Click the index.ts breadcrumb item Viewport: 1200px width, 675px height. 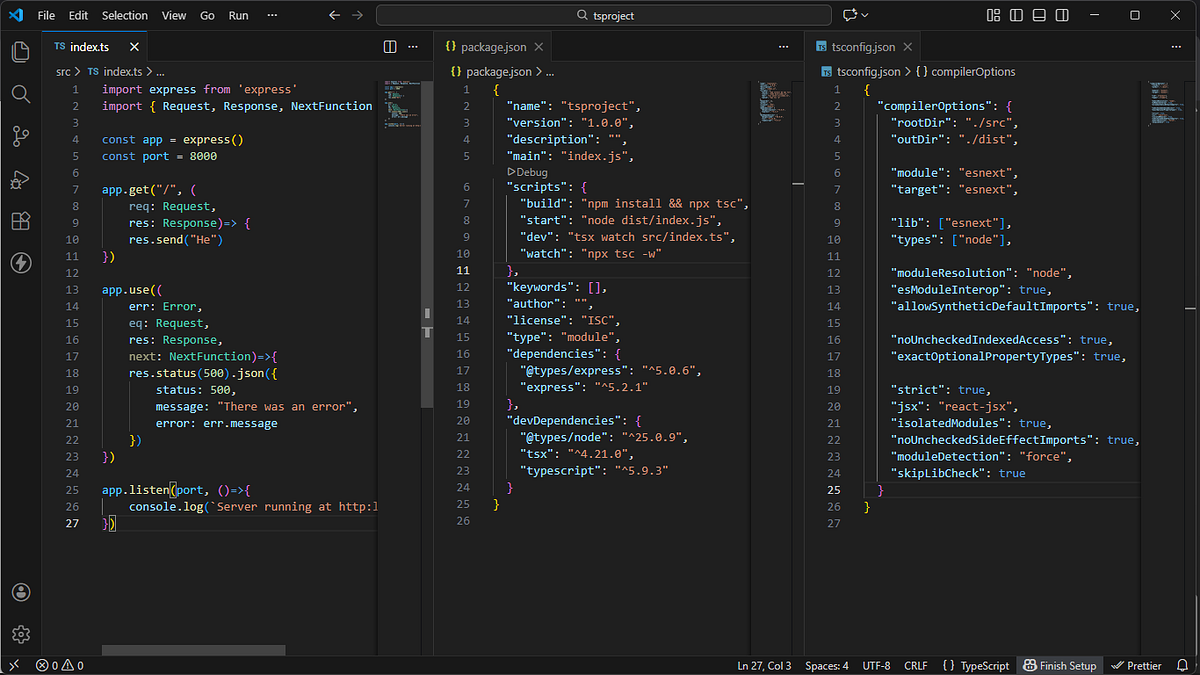point(115,72)
